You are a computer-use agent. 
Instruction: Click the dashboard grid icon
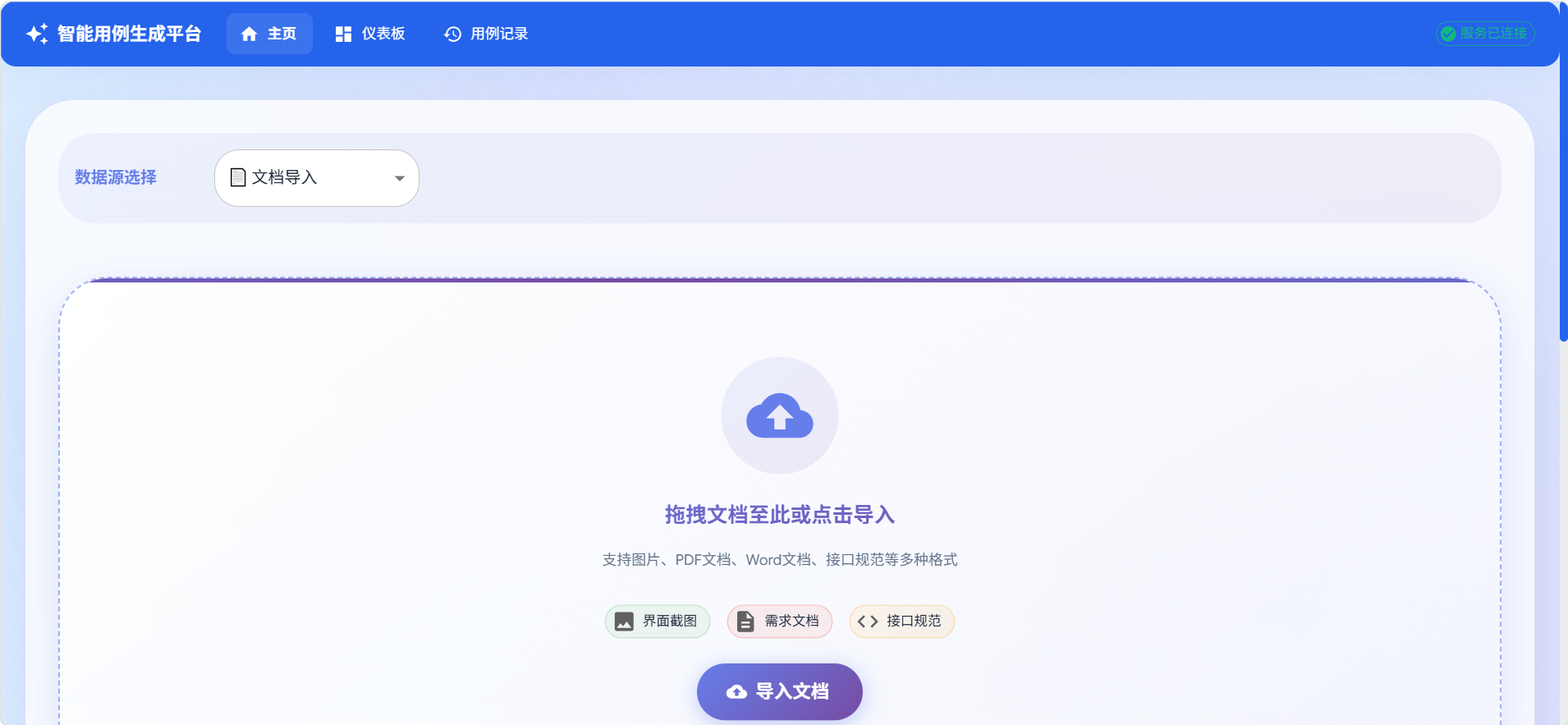[343, 34]
